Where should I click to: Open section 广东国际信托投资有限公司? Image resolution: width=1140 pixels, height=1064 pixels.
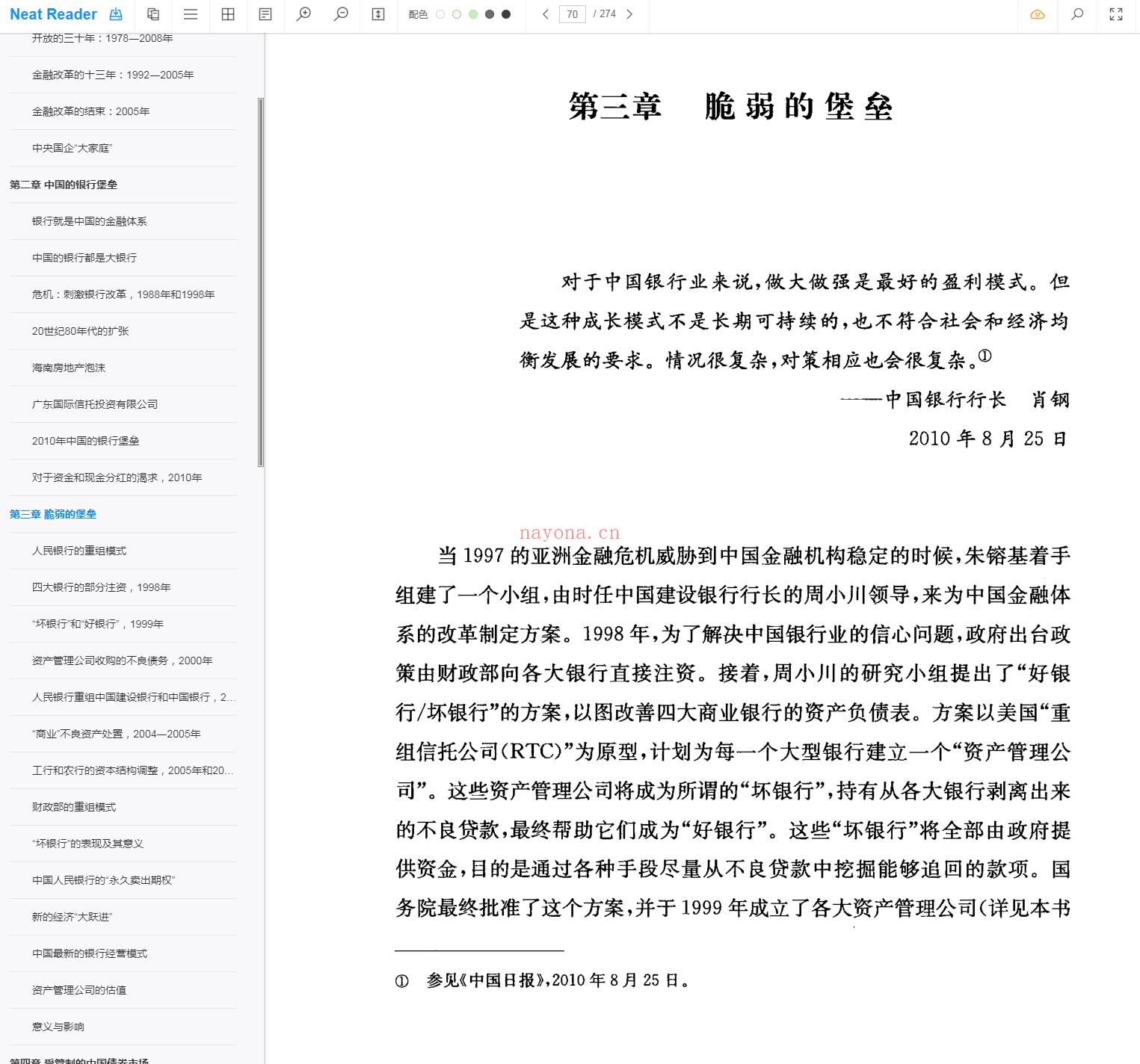95,404
